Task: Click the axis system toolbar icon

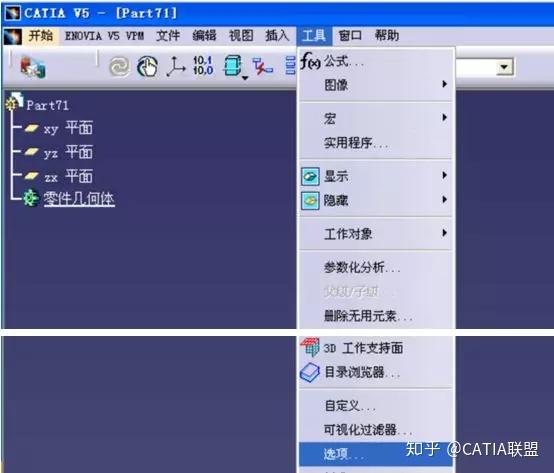Action: pyautogui.click(x=175, y=66)
